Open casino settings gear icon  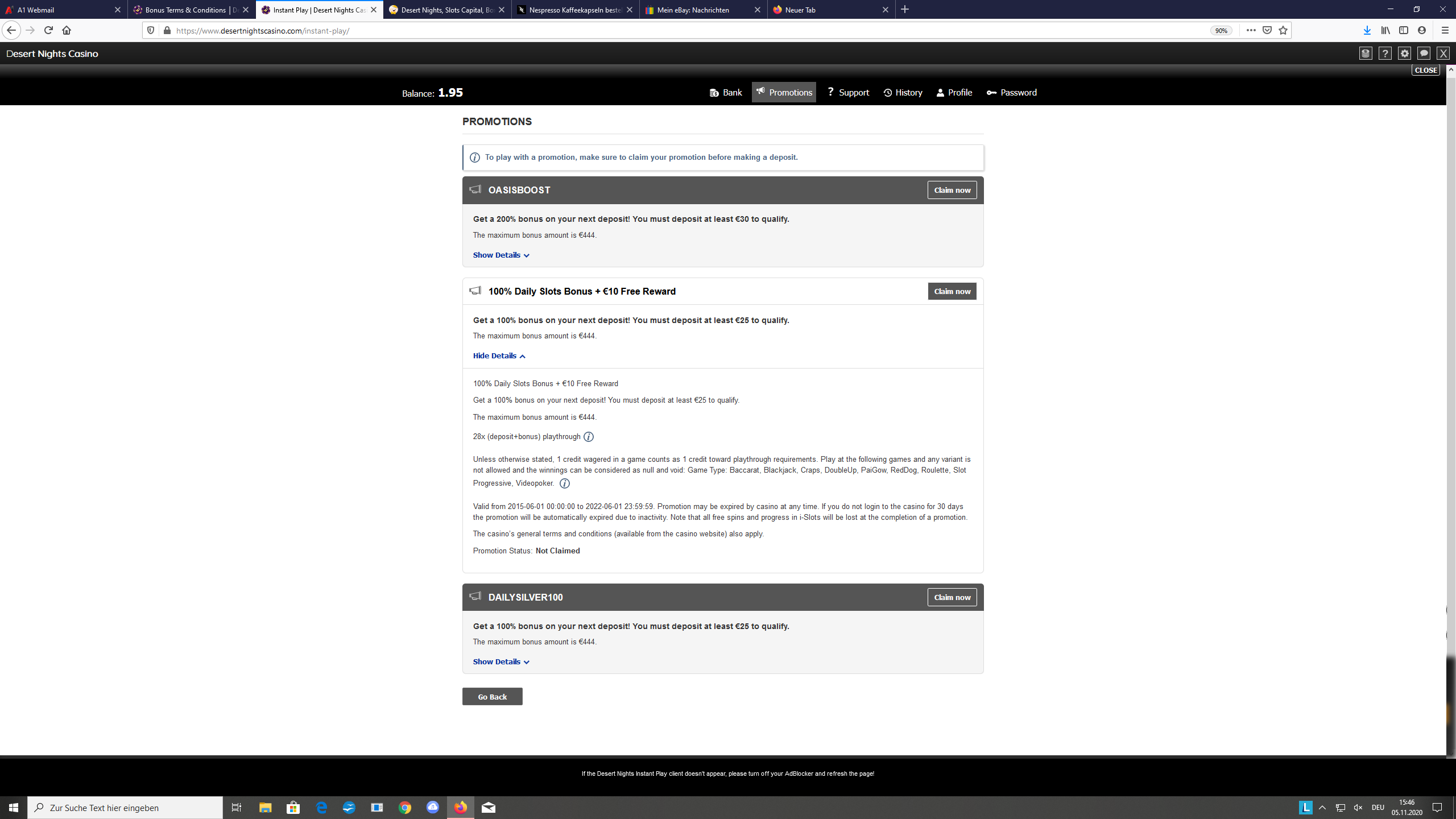click(x=1404, y=53)
